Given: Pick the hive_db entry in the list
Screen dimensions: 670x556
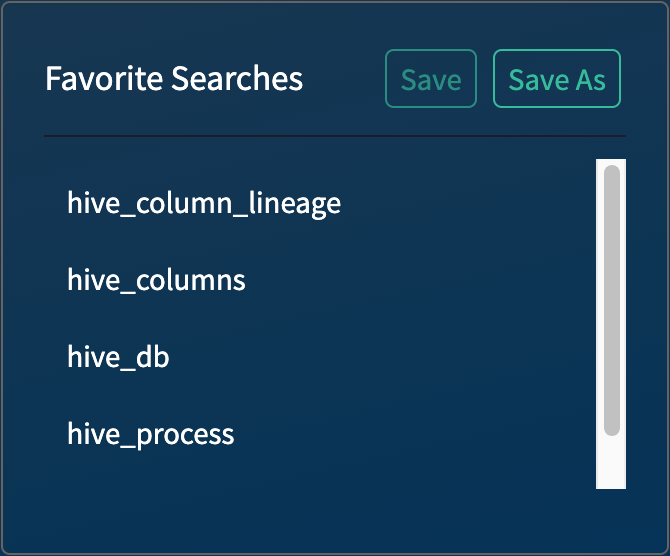Looking at the screenshot, I should [x=118, y=356].
